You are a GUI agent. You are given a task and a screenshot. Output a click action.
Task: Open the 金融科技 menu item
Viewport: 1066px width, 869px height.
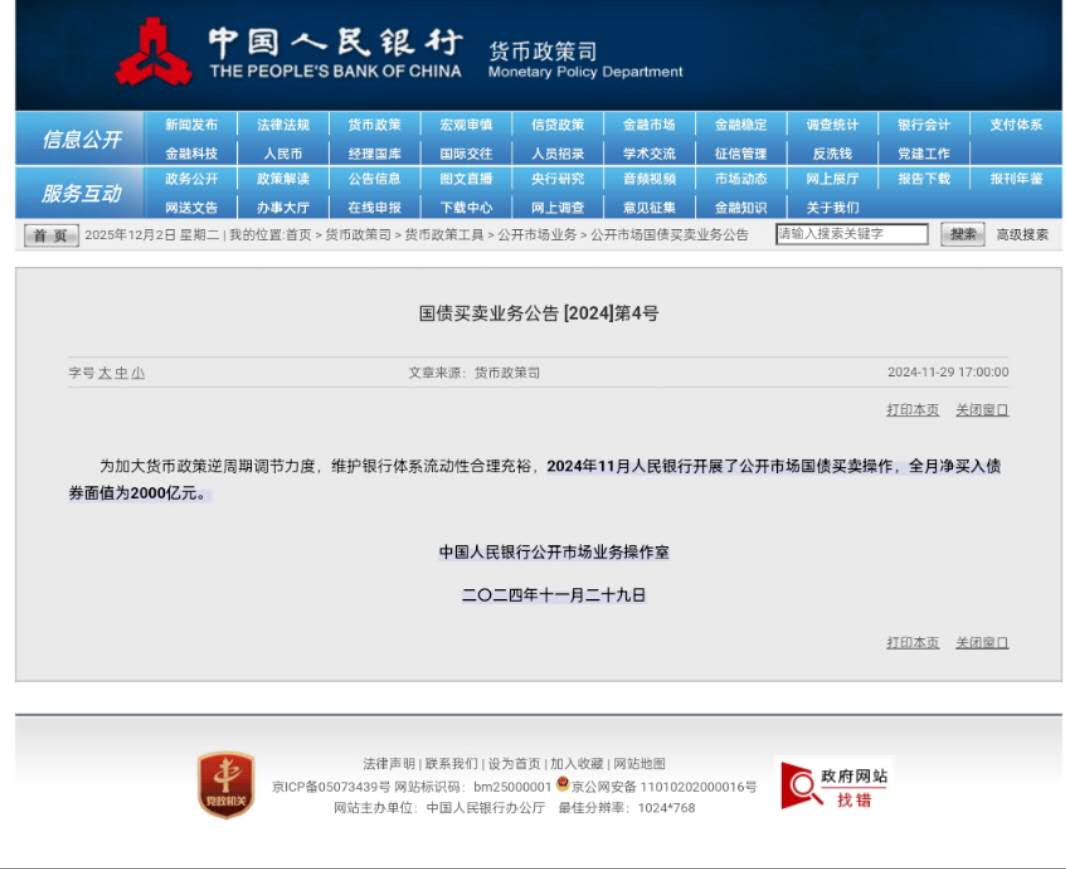[x=191, y=154]
